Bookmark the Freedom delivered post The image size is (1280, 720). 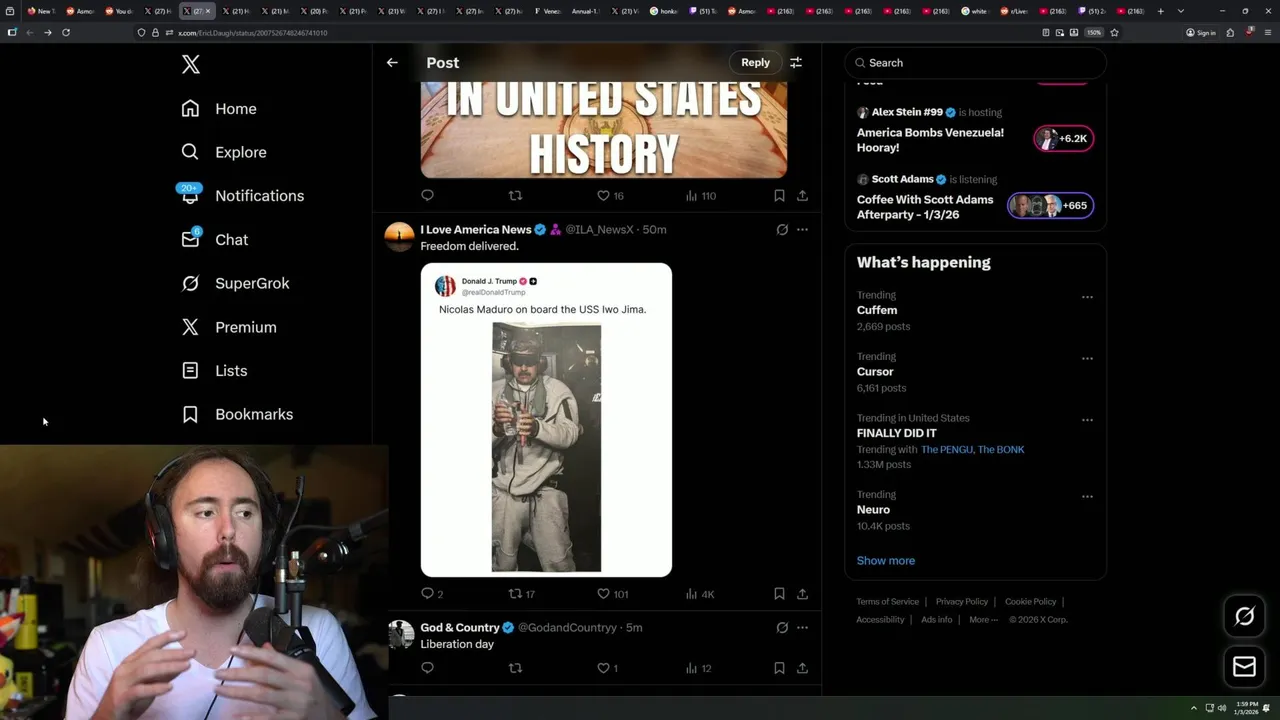click(779, 594)
